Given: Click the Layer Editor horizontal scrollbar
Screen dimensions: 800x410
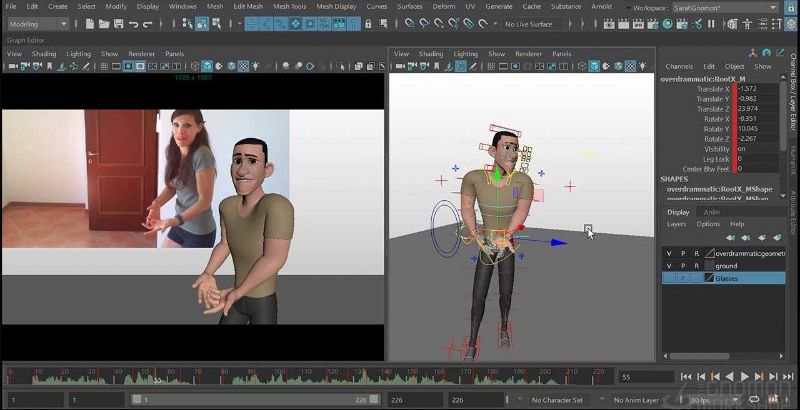Looking at the screenshot, I should pyautogui.click(x=699, y=356).
